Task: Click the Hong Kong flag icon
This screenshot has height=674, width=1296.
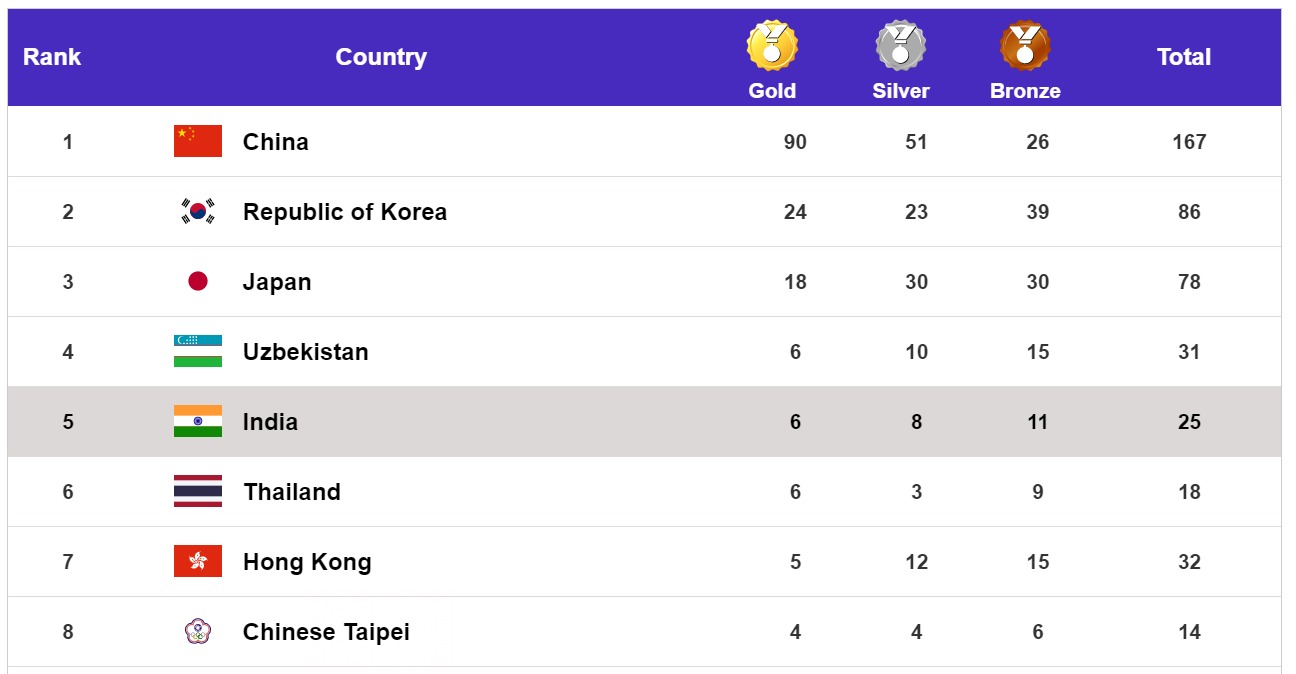Action: coord(198,562)
